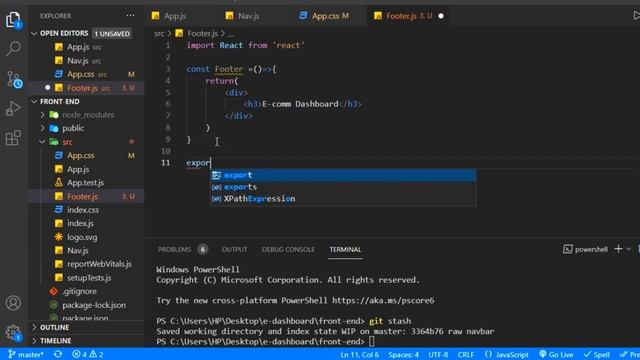Choose 'XPathExpression' autocomplete suggestion

(x=343, y=199)
